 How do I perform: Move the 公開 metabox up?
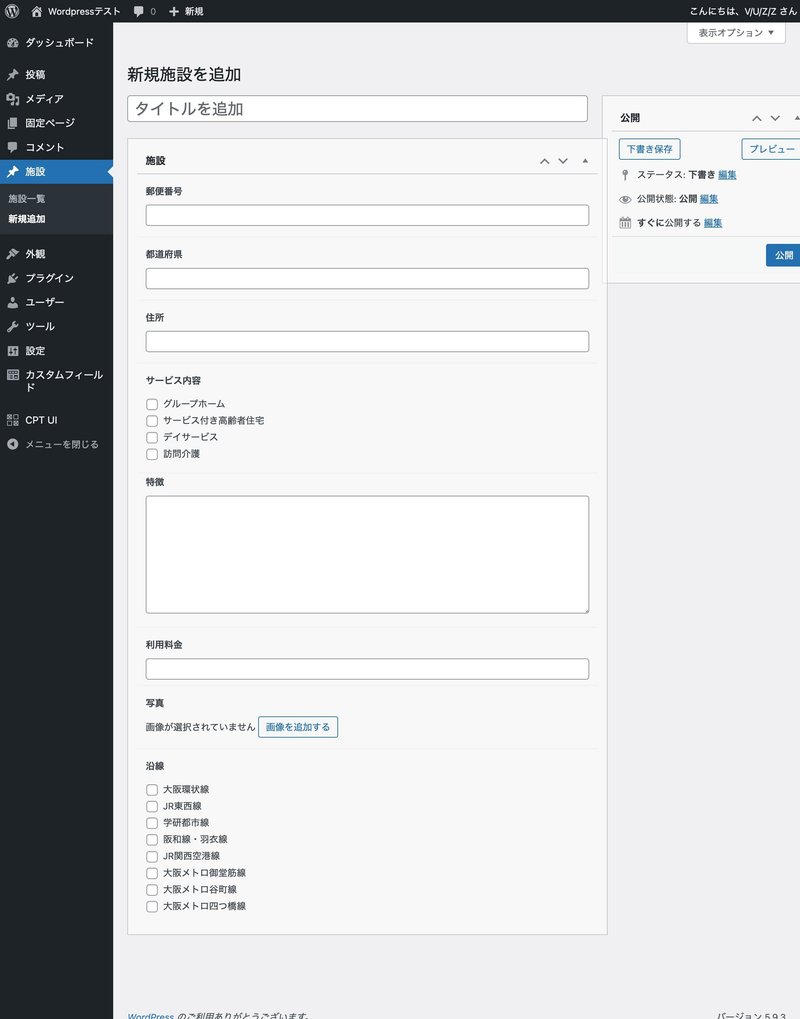pos(756,118)
